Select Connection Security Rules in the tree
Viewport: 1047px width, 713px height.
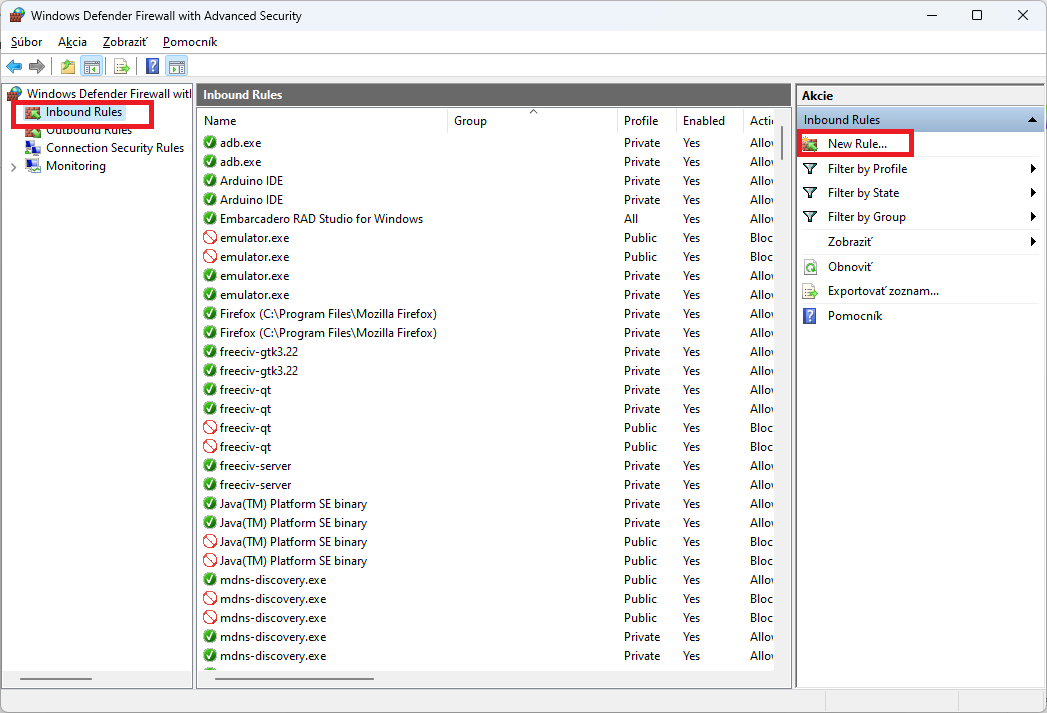(114, 148)
